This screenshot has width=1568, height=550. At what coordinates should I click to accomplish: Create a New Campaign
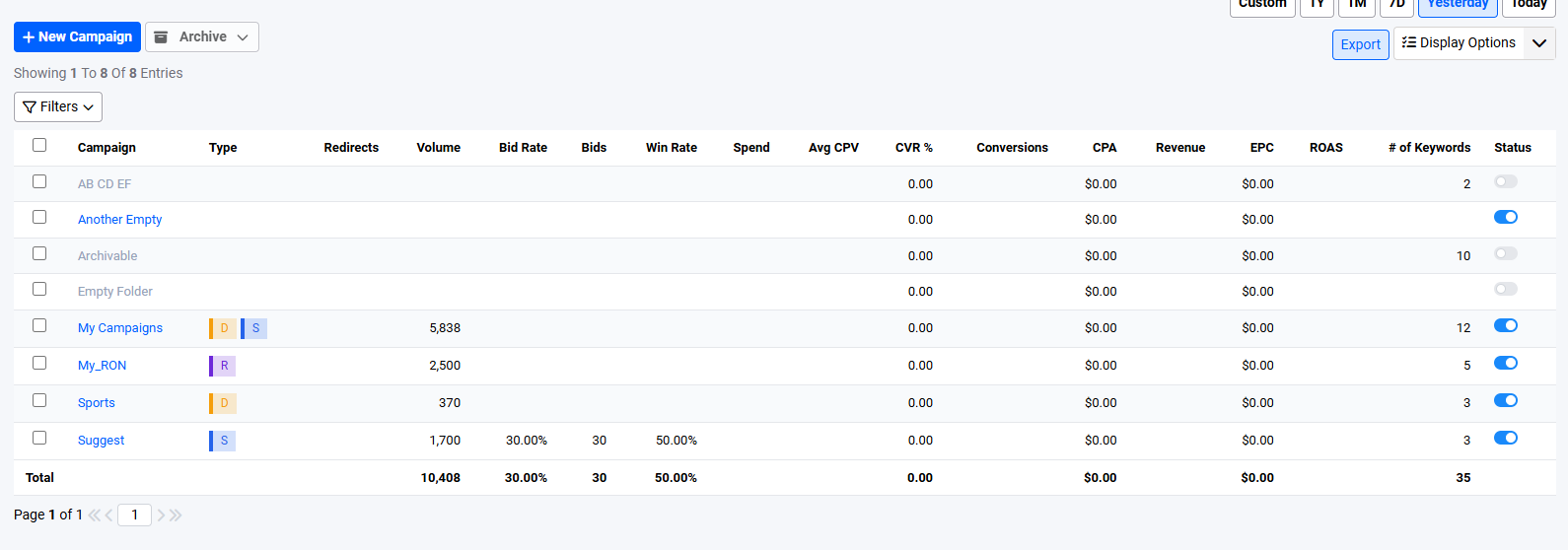pos(77,37)
